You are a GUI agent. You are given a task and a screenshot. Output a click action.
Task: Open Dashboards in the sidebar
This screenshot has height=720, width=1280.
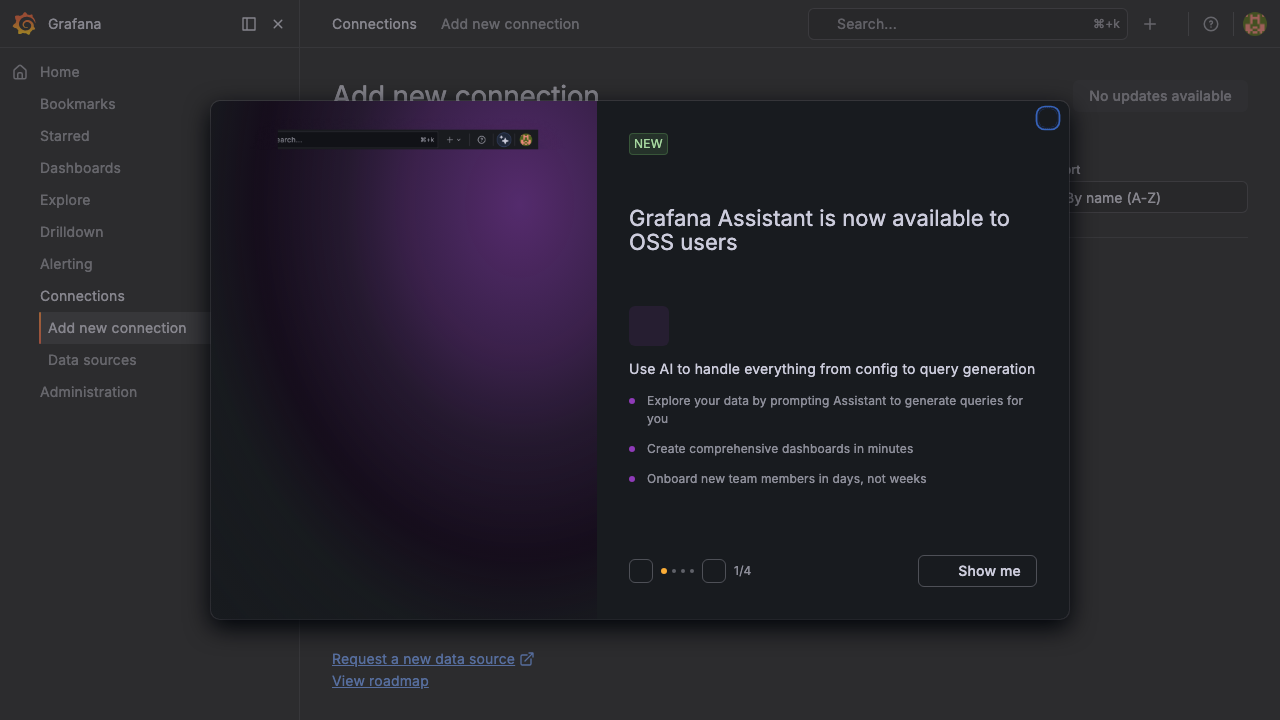pos(80,168)
